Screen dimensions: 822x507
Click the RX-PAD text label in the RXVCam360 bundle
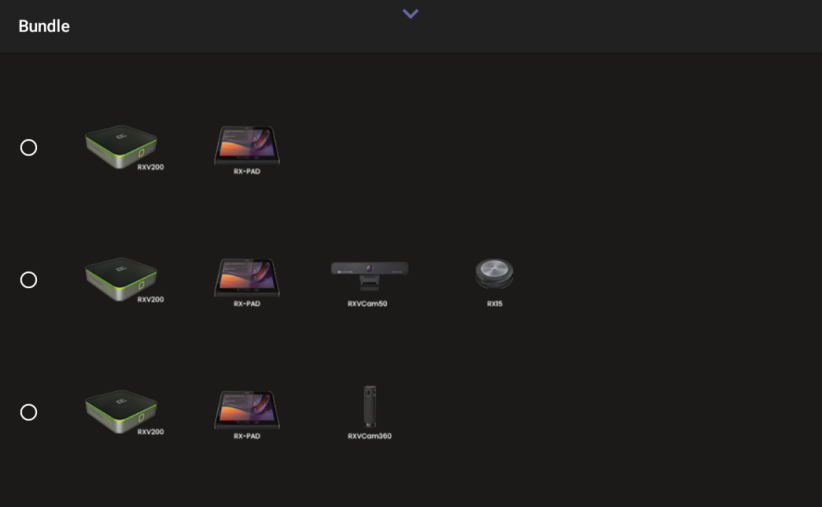(247, 436)
